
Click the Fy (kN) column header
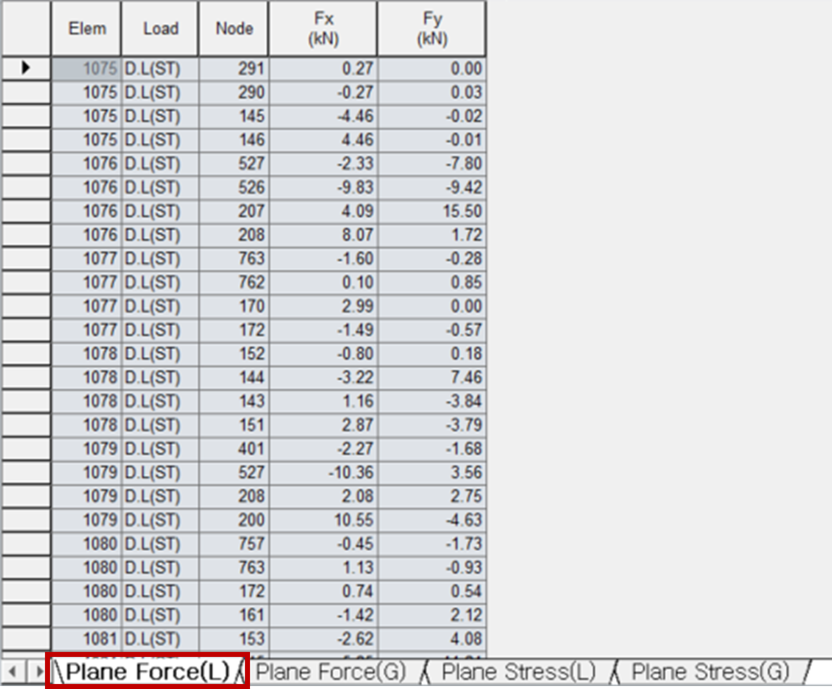click(431, 28)
